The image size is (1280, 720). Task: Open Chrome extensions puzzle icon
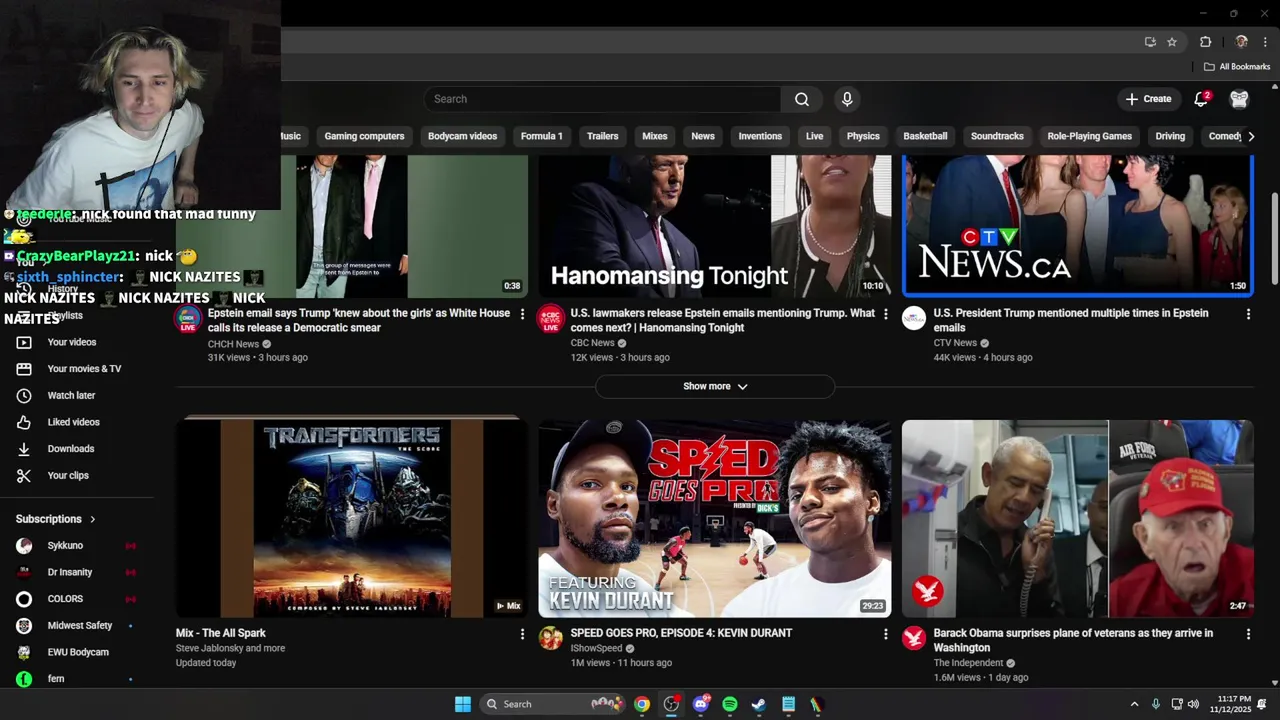pos(1205,42)
